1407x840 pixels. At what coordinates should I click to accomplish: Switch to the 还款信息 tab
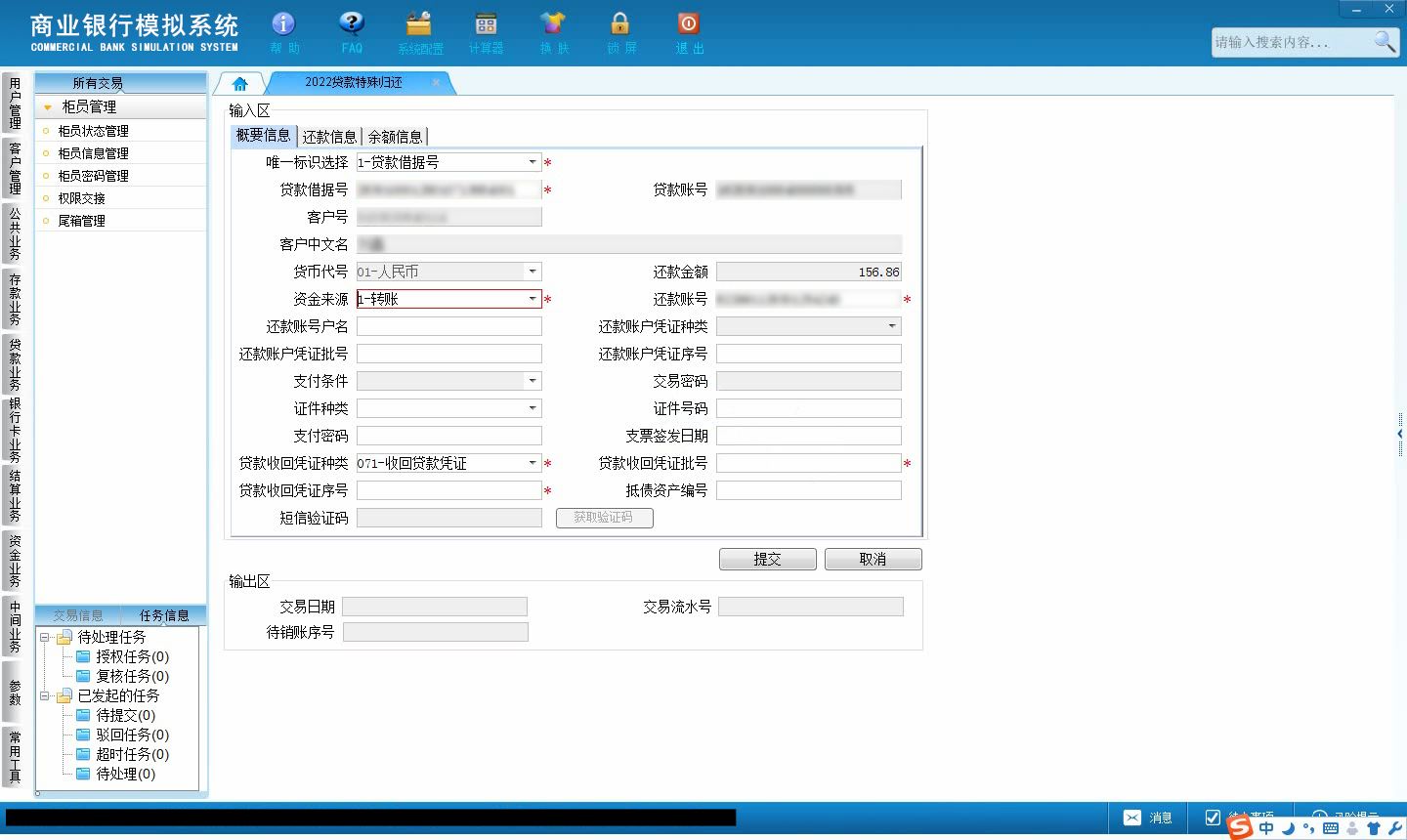329,137
